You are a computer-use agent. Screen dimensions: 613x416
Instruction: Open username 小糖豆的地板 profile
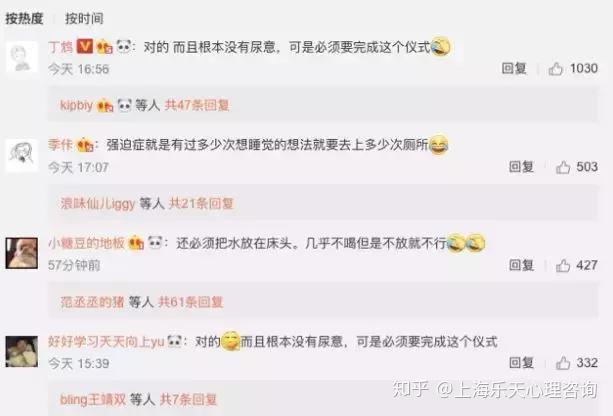click(86, 243)
